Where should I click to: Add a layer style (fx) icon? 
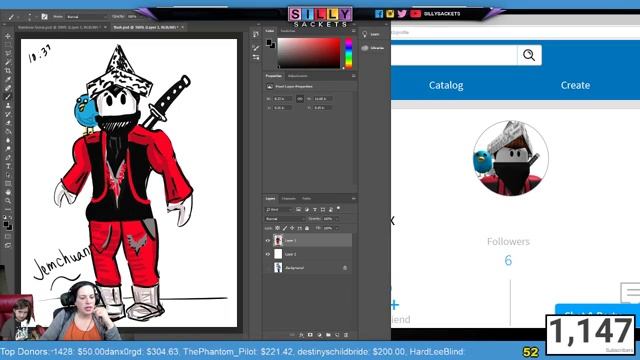coord(301,335)
